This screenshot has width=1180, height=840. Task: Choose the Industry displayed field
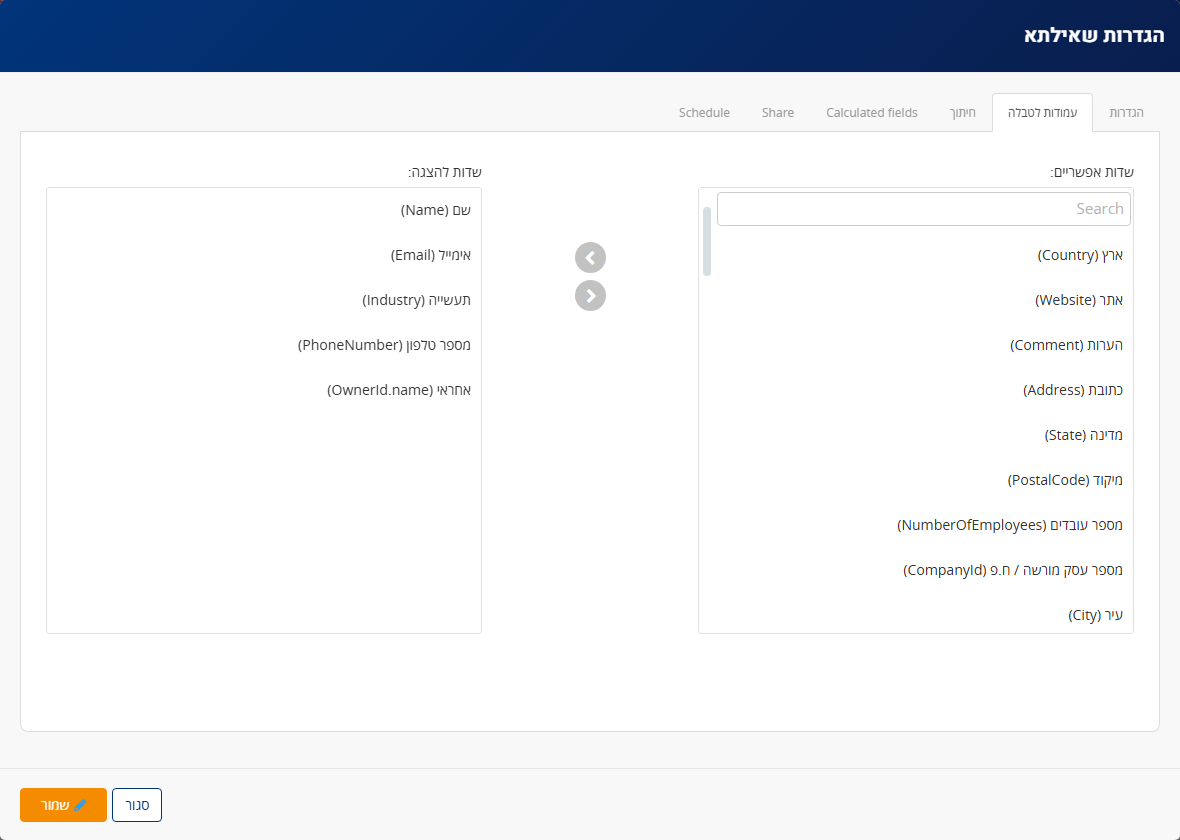point(264,300)
